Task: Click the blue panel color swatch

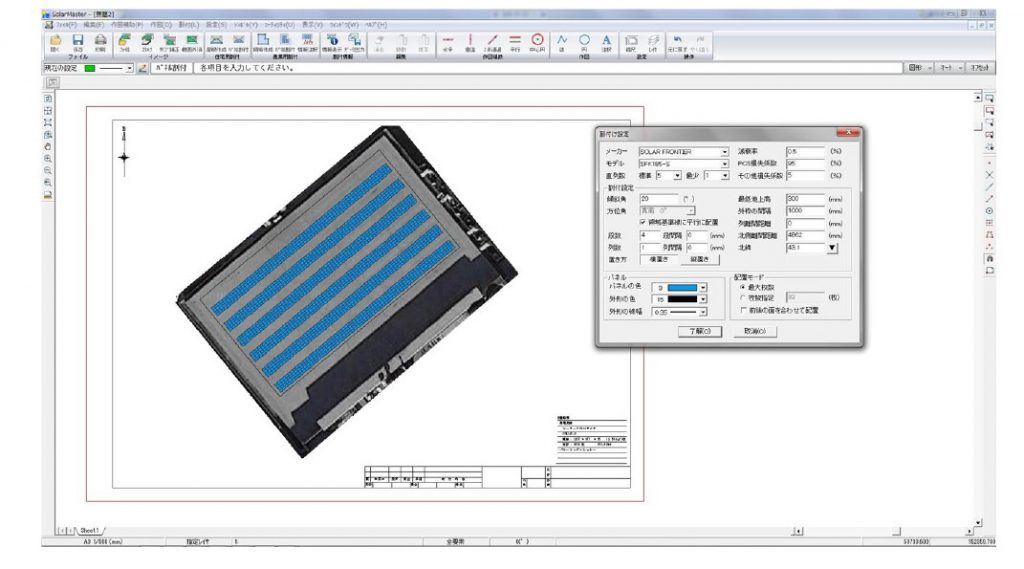Action: 682,287
